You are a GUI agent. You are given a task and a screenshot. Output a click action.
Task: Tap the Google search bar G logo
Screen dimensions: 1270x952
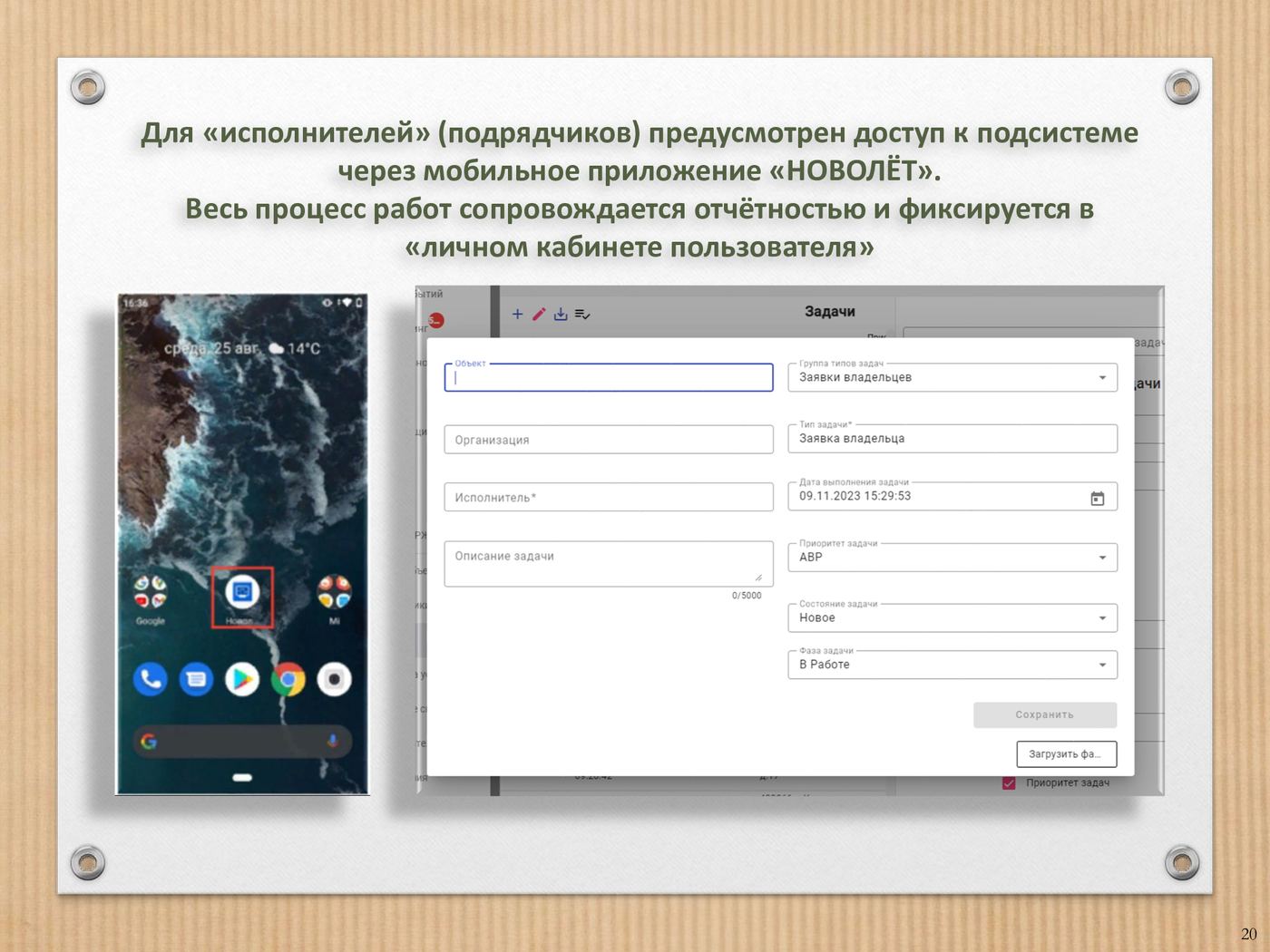tap(149, 742)
